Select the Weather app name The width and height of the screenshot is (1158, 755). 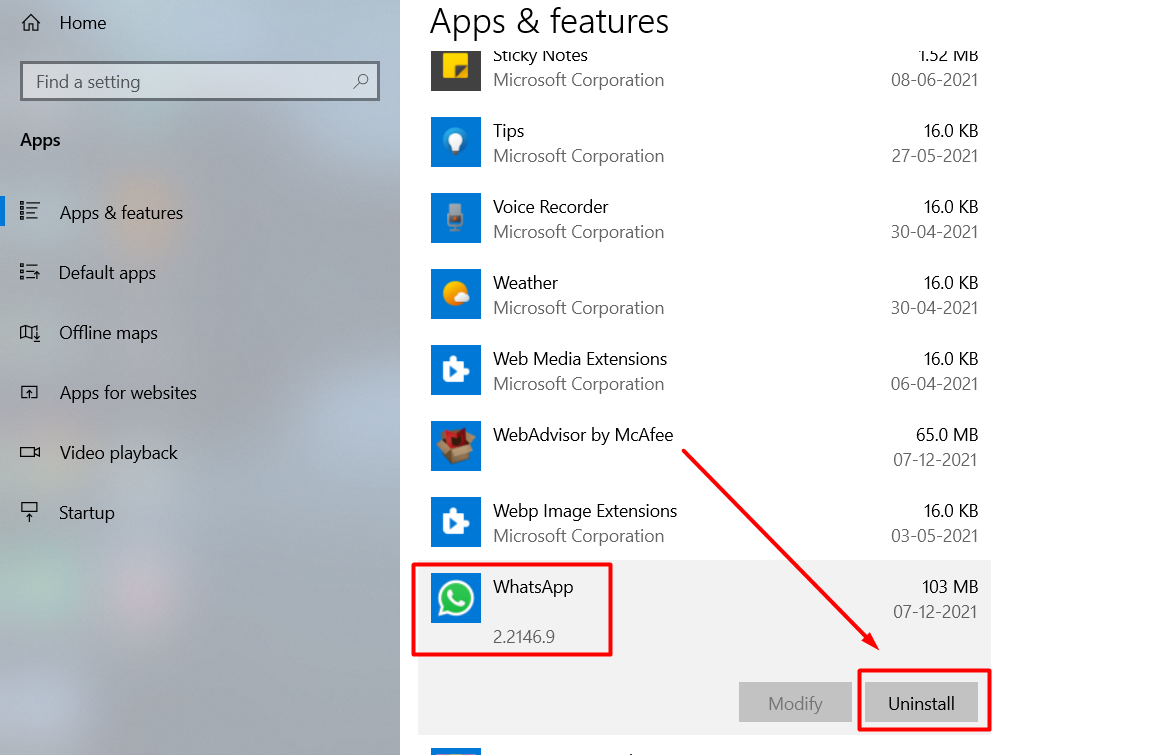(x=525, y=283)
